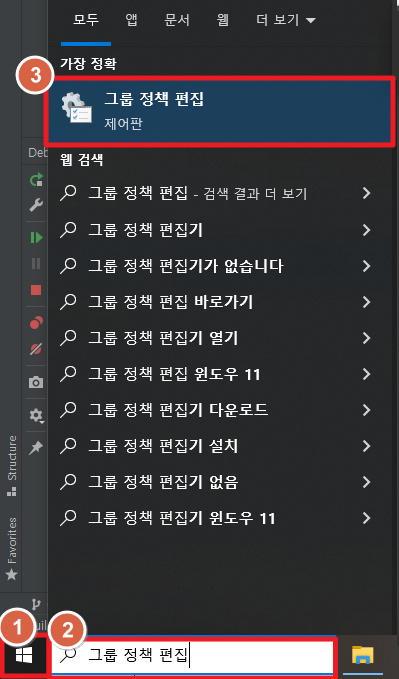Open the Favorites tool window tab
Image resolution: width=399 pixels, height=679 pixels.
12,548
